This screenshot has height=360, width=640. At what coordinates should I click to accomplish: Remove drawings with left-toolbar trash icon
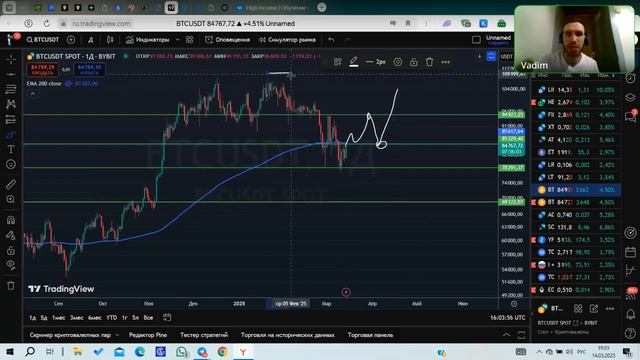[x=11, y=286]
